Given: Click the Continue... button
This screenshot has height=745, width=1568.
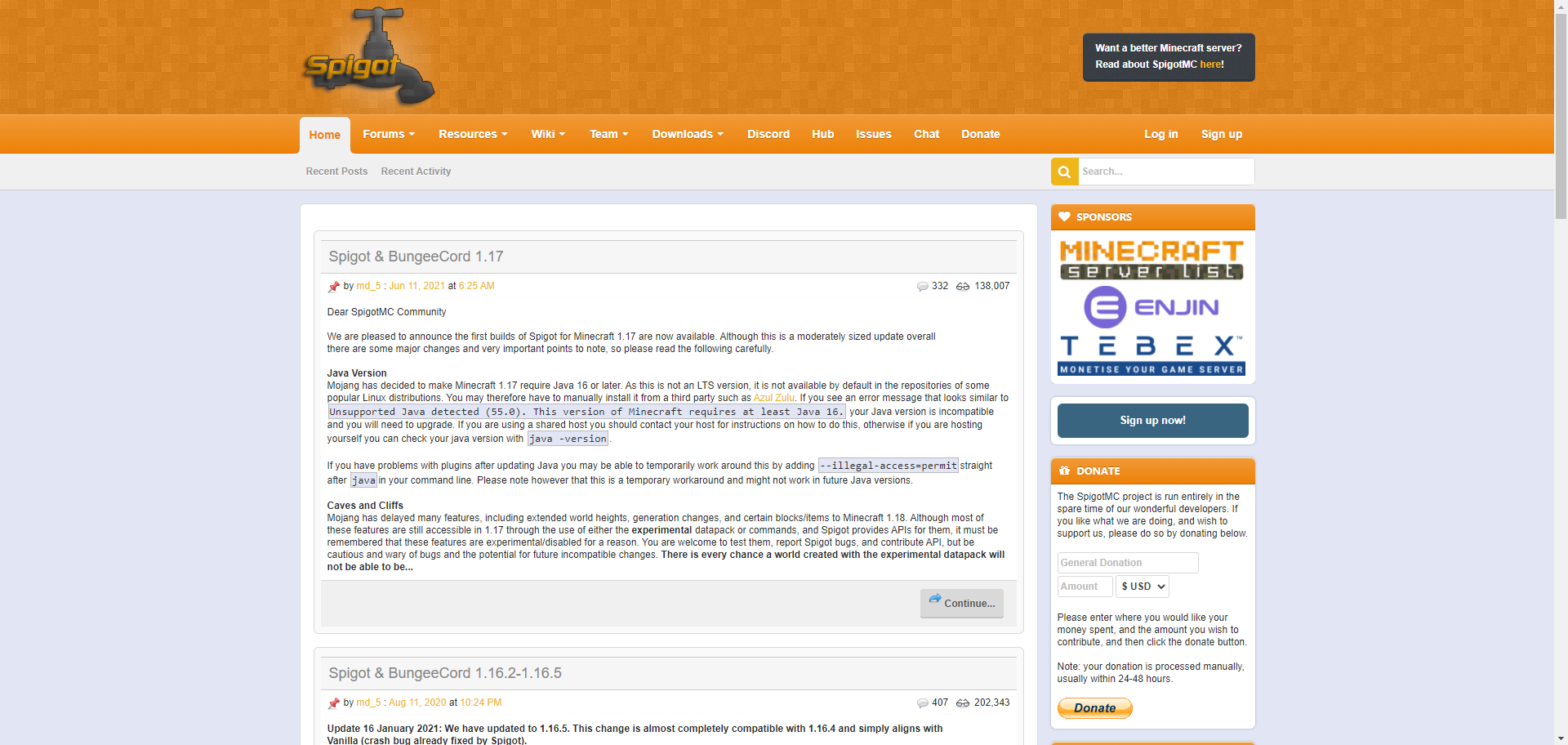Looking at the screenshot, I should tap(962, 604).
